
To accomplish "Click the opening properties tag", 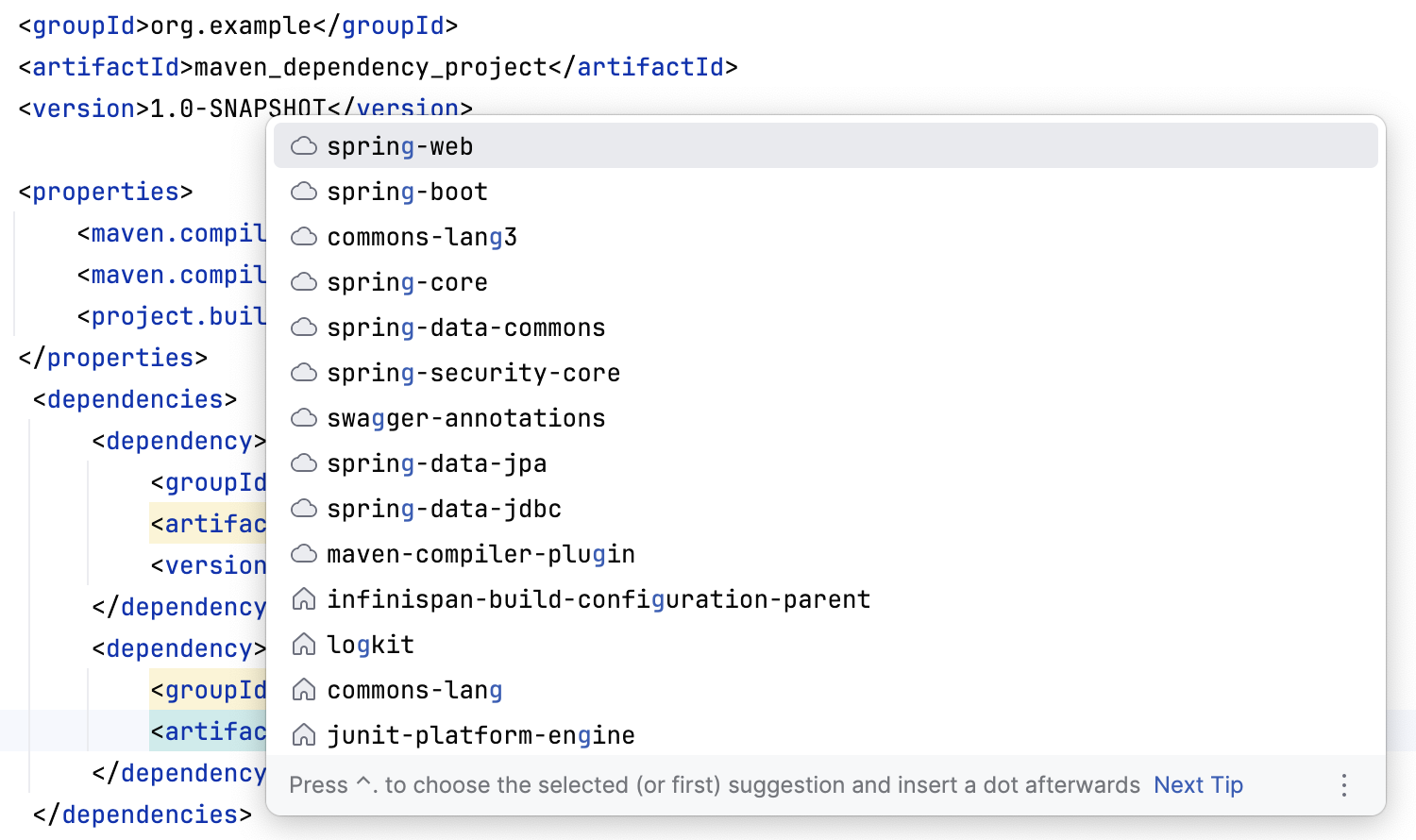I will pyautogui.click(x=106, y=192).
